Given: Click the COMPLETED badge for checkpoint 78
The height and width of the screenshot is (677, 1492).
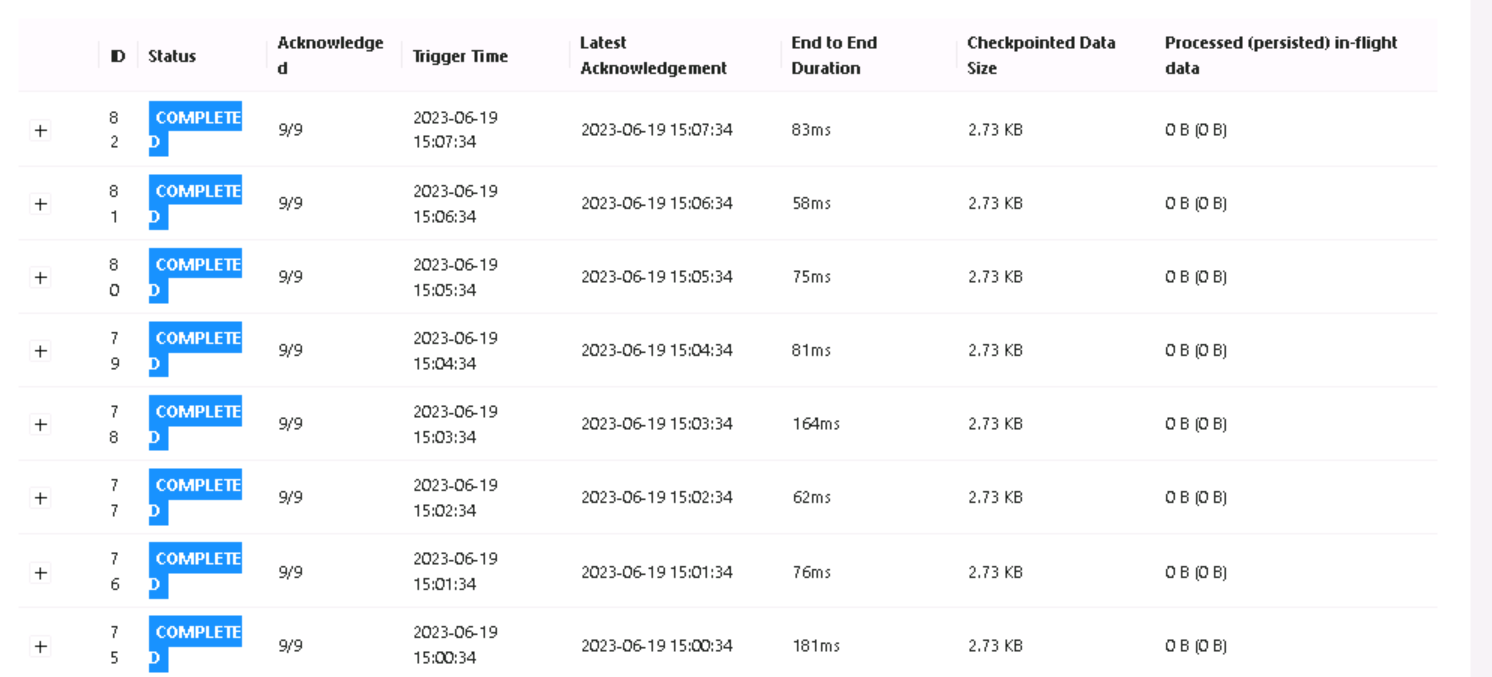Looking at the screenshot, I should (195, 423).
